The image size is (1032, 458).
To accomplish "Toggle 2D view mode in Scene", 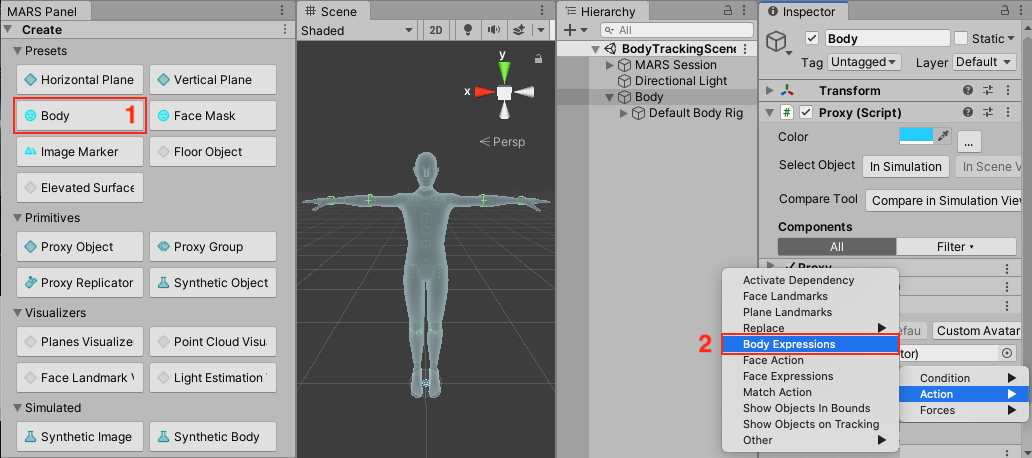I will pos(436,30).
